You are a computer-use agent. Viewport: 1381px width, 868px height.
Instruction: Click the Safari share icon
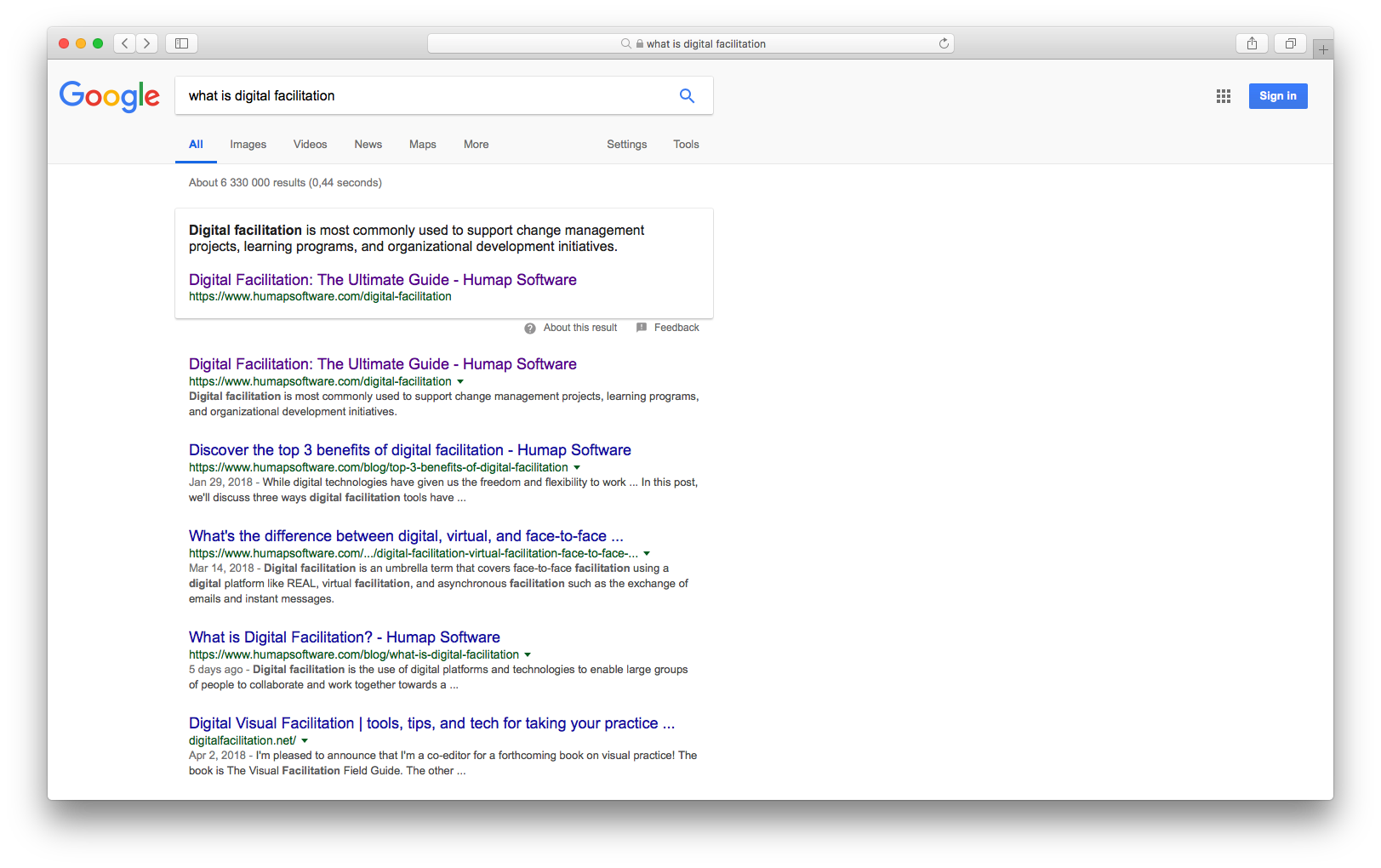point(1251,43)
